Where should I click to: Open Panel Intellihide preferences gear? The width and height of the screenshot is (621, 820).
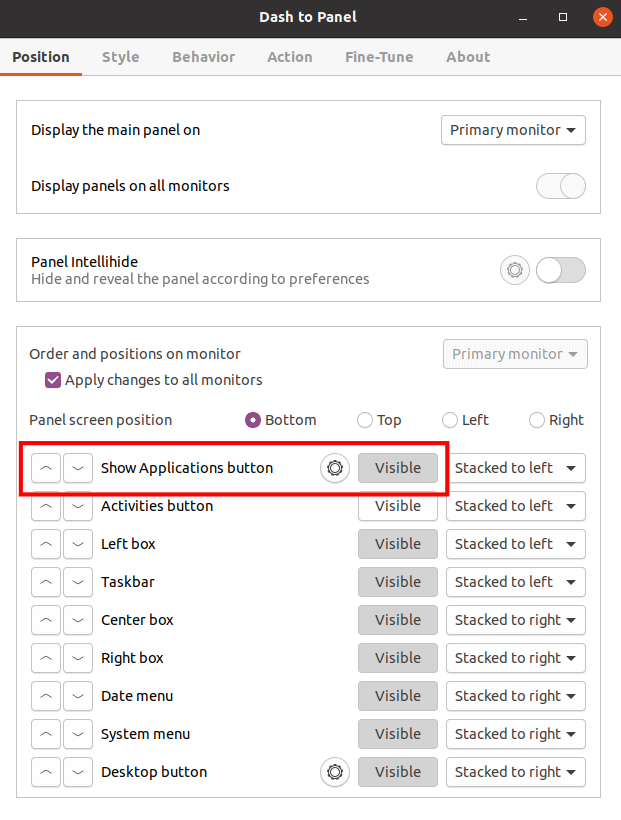pos(514,270)
